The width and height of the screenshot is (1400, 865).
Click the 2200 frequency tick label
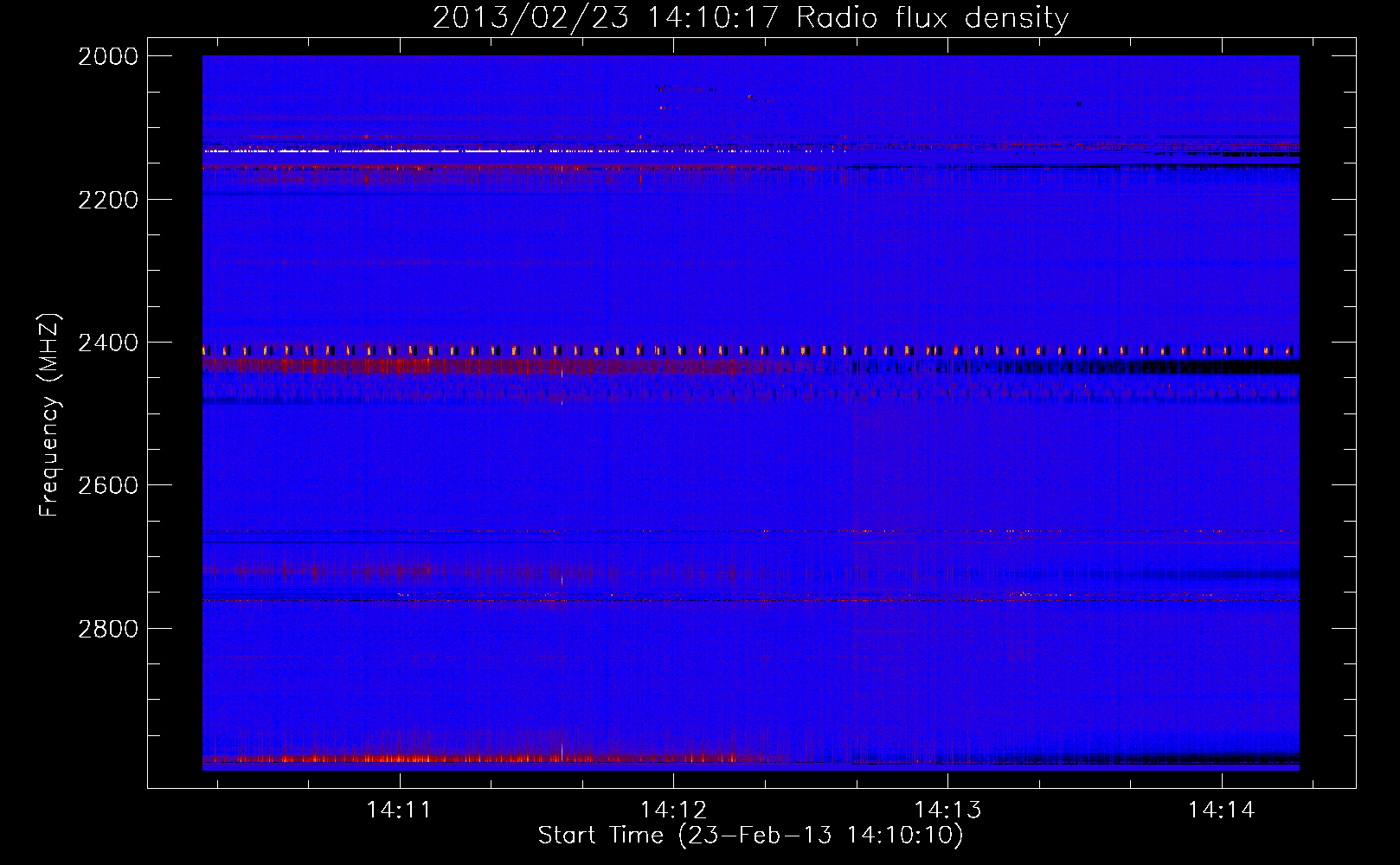(x=108, y=200)
